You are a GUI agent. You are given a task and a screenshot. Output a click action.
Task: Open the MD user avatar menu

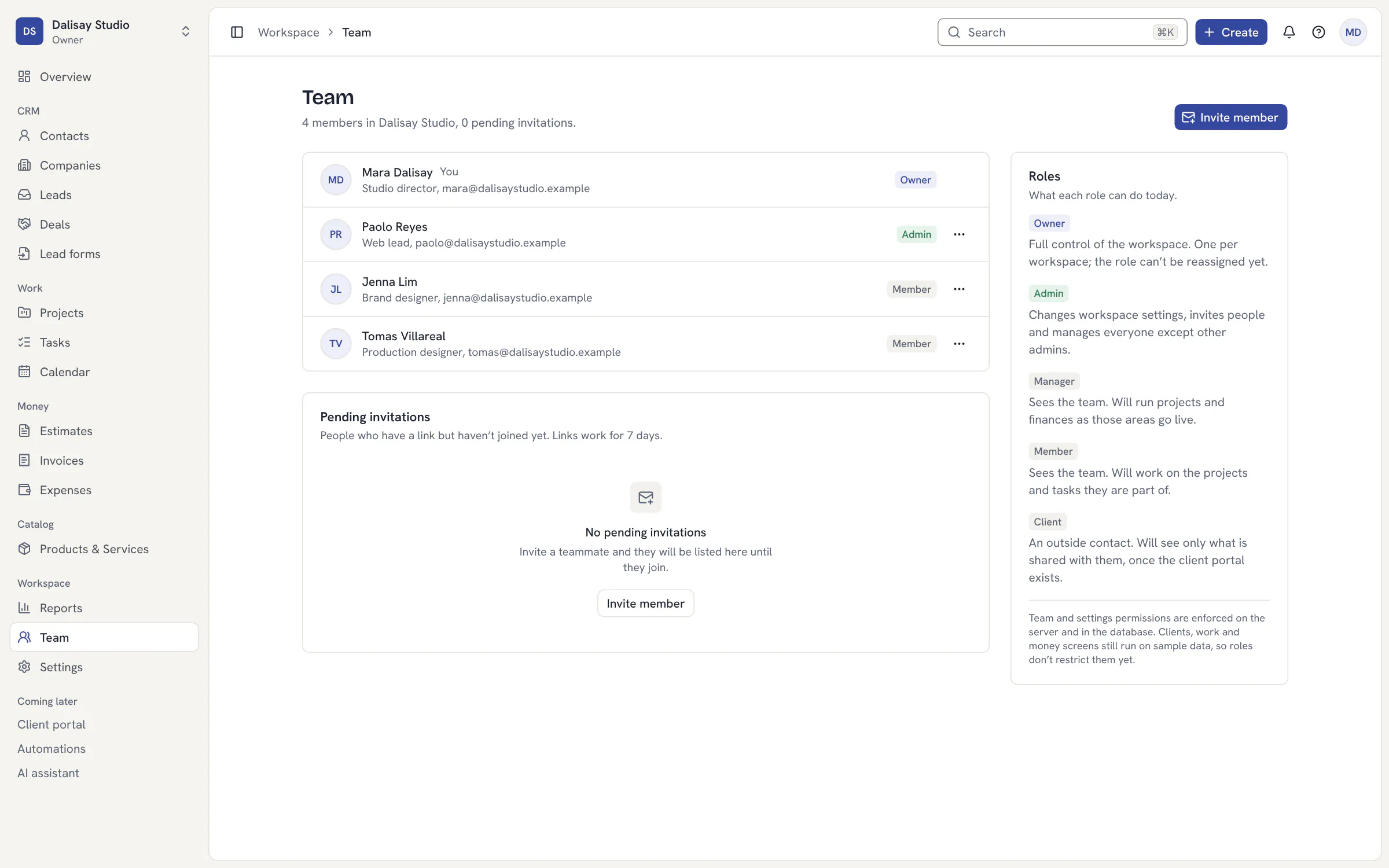[x=1353, y=32]
